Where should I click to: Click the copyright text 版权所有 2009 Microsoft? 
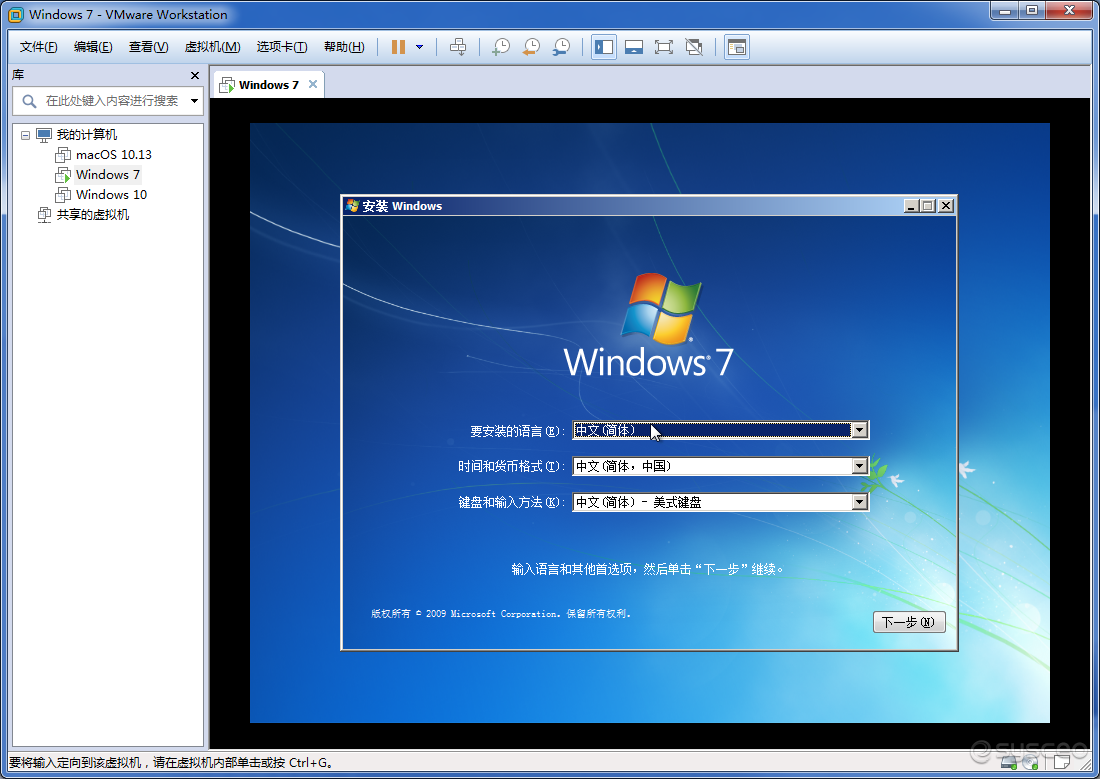[501, 613]
